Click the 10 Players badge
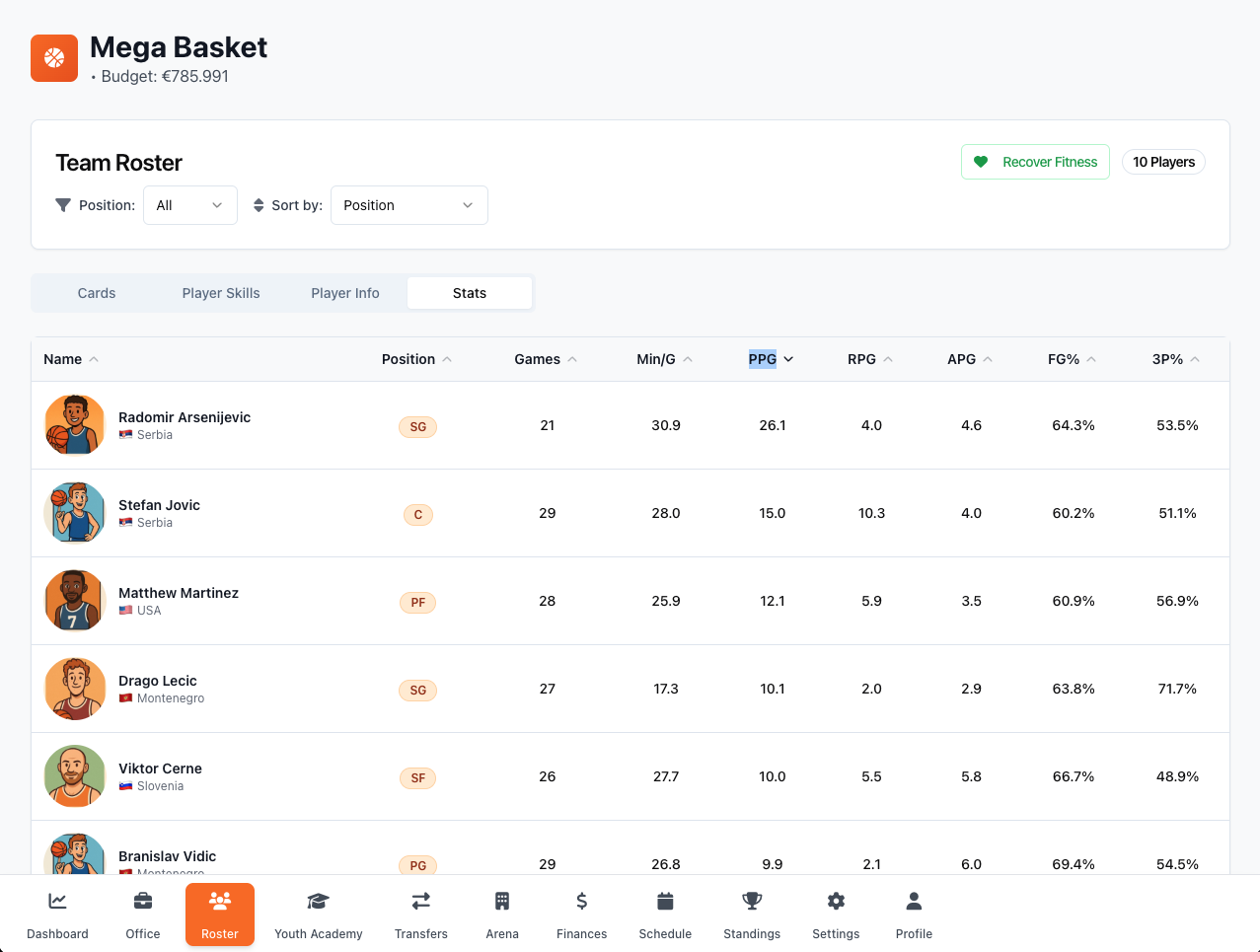1260x952 pixels. click(1163, 162)
